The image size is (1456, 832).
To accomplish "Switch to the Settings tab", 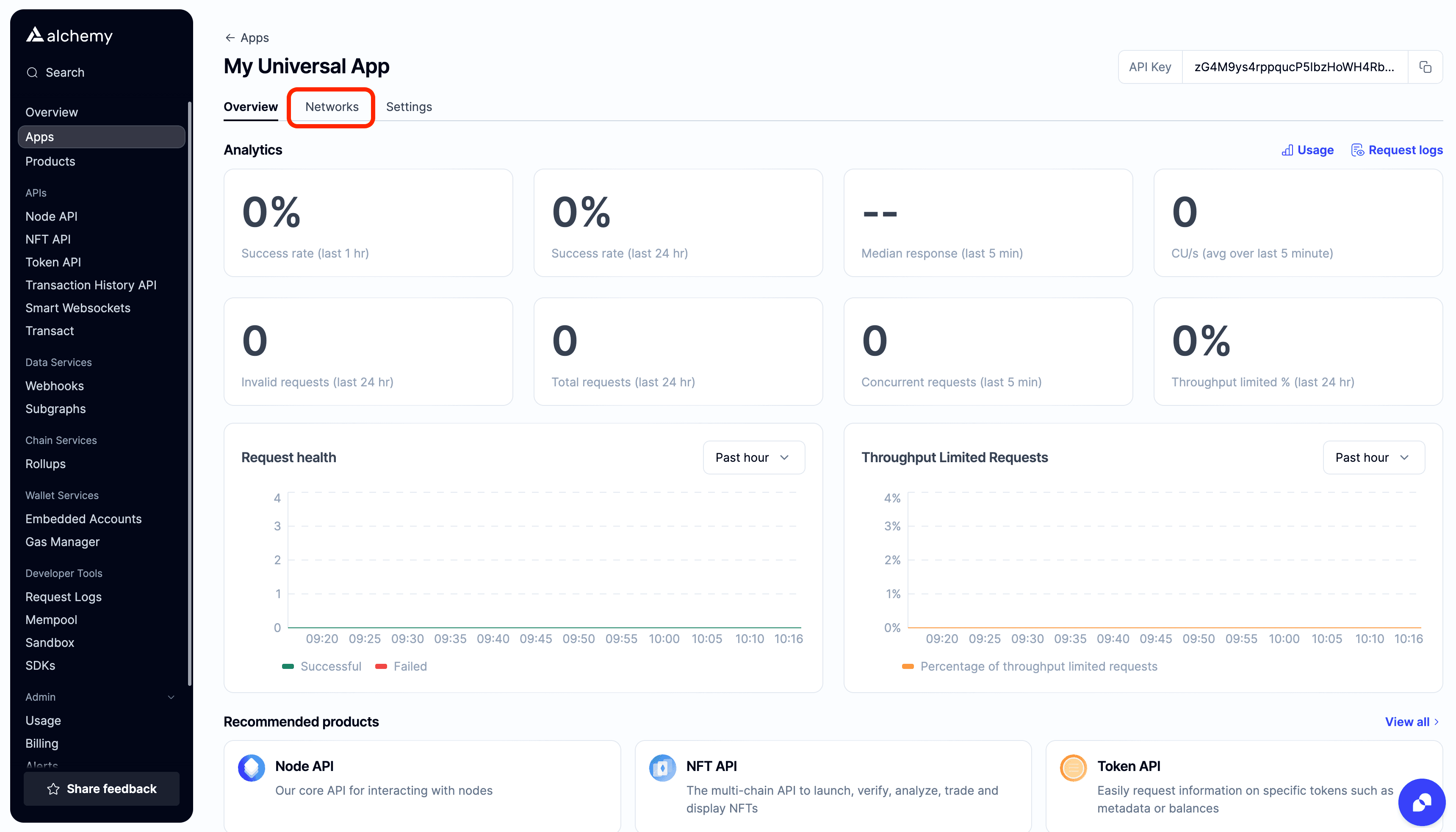I will [408, 107].
